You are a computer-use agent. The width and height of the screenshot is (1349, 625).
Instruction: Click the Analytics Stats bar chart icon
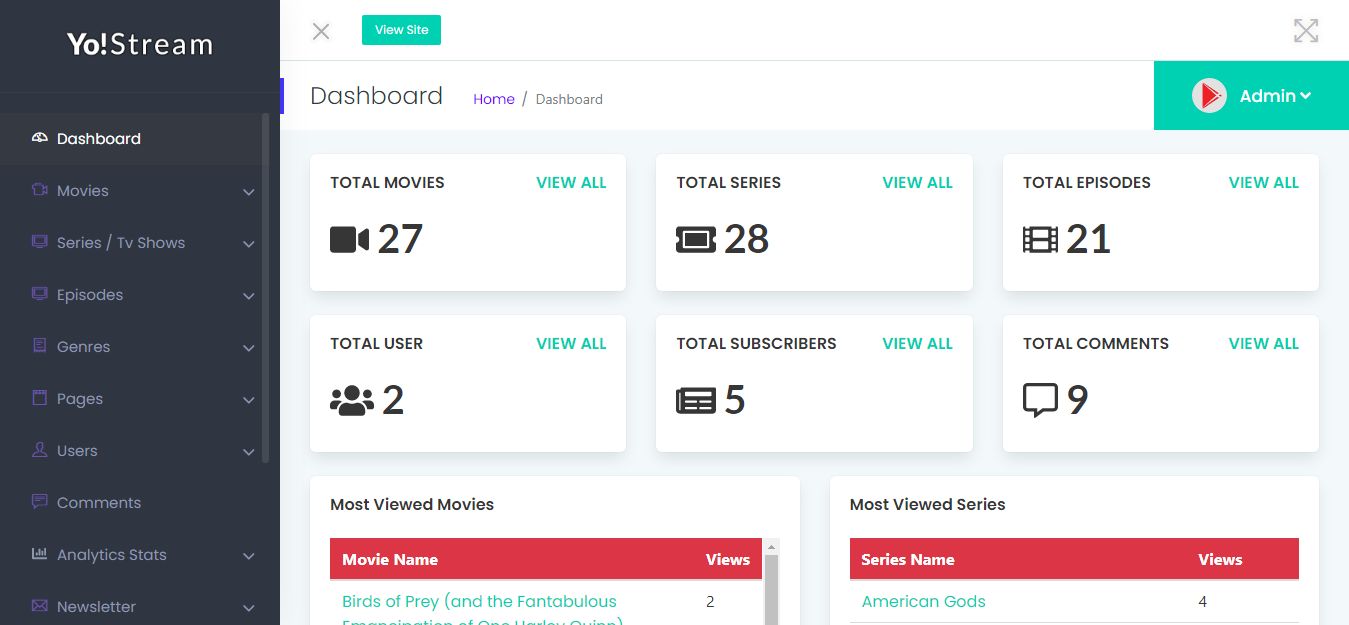point(40,554)
